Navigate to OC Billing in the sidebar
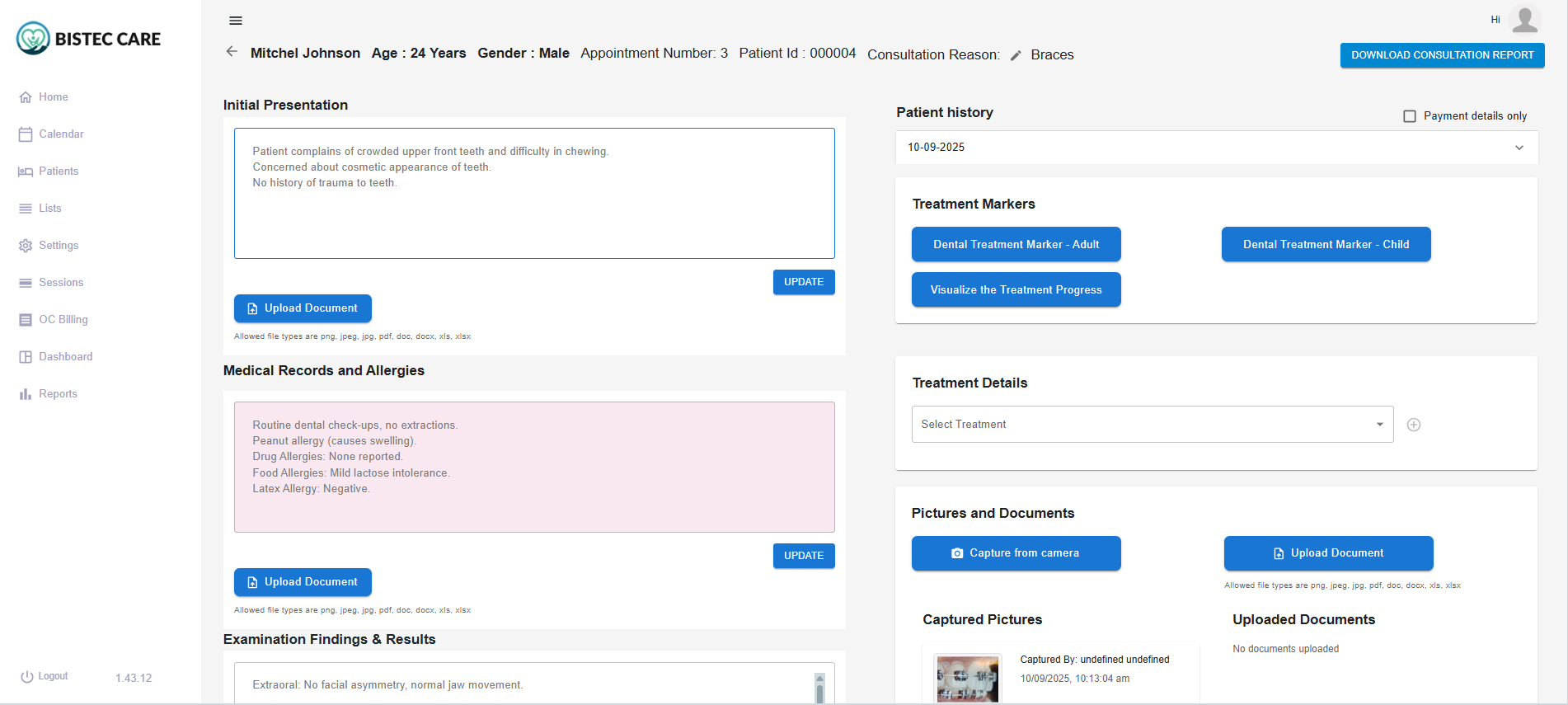 click(63, 320)
